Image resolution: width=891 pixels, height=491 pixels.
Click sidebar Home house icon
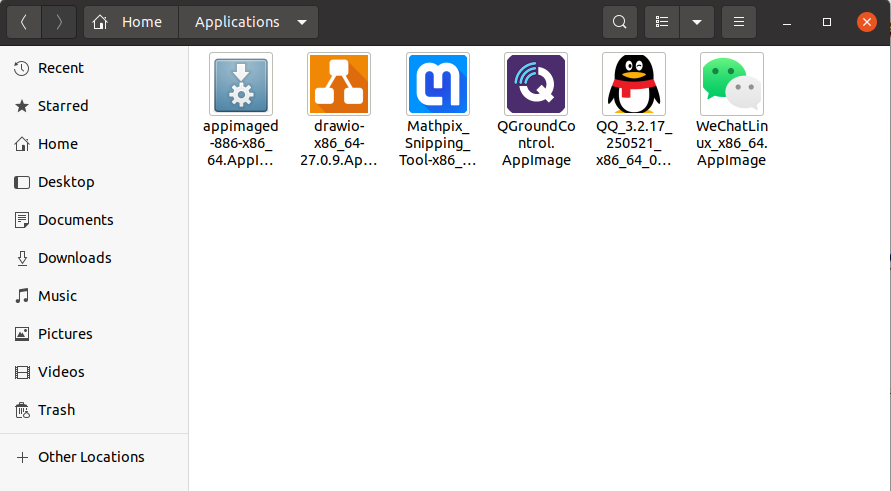[22, 144]
